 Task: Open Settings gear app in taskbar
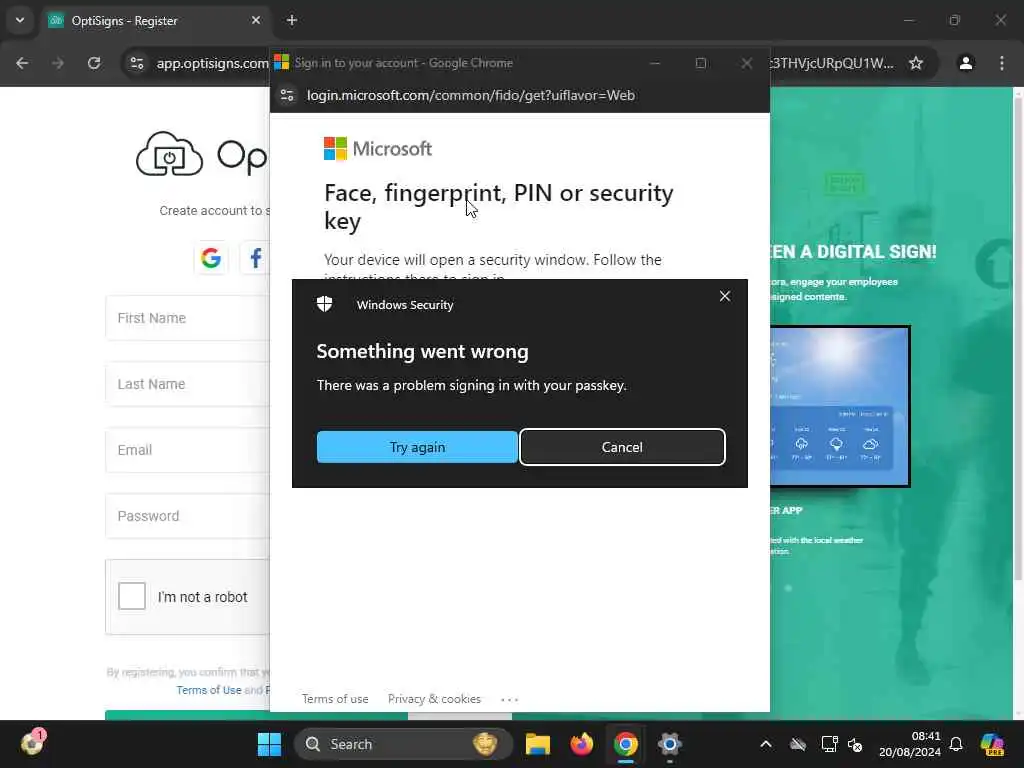[x=669, y=744]
